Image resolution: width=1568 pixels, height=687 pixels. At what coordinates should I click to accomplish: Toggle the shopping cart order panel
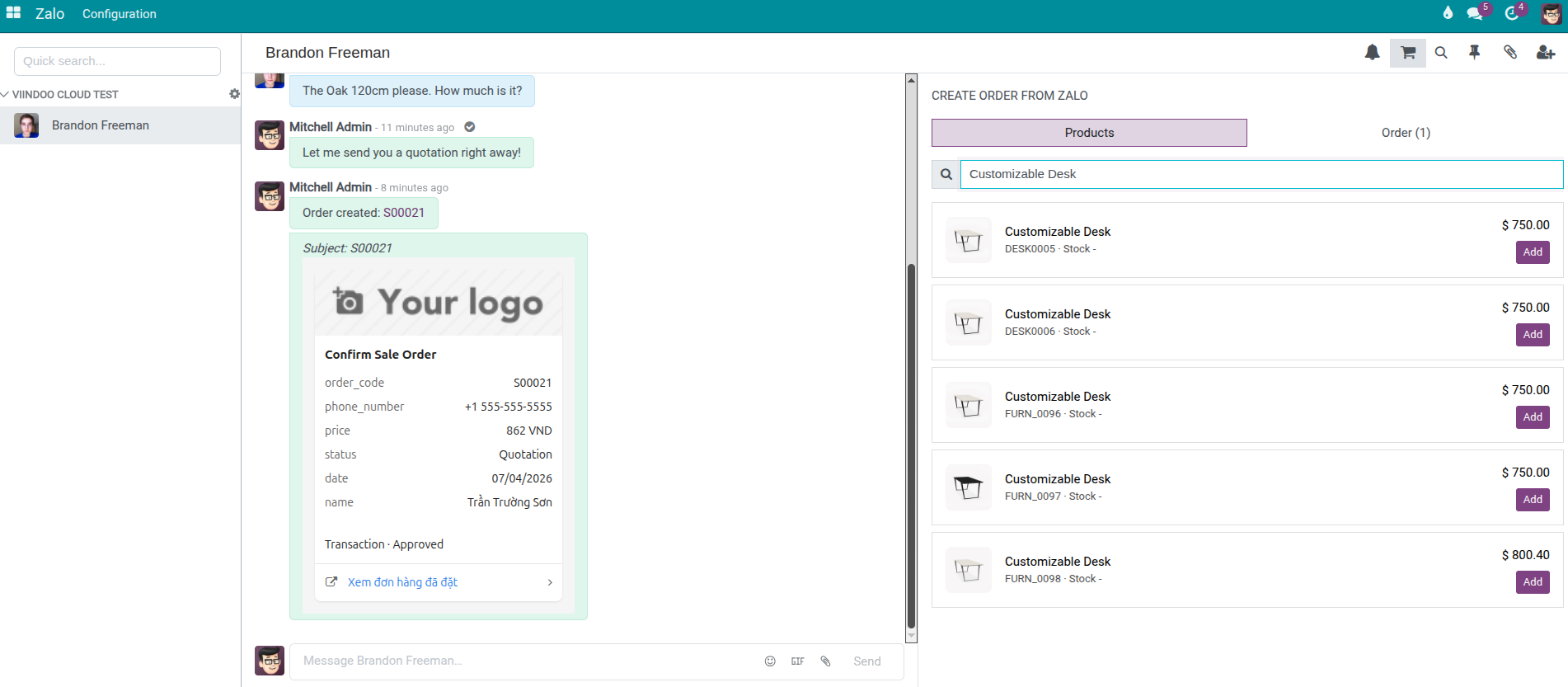point(1407,53)
